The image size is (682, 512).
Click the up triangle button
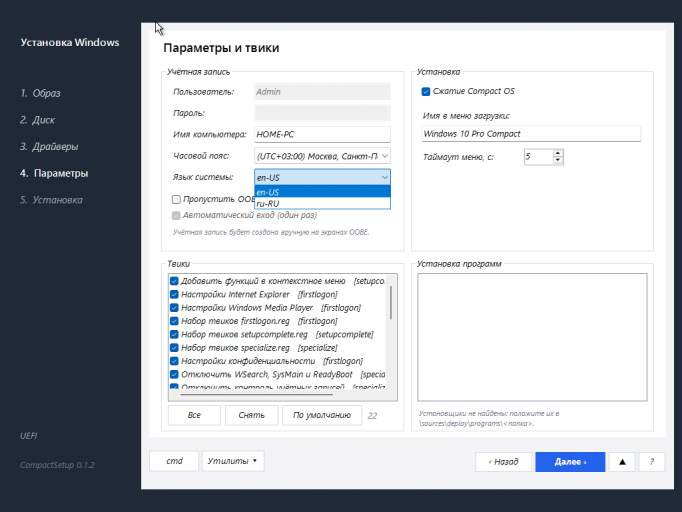coord(622,462)
